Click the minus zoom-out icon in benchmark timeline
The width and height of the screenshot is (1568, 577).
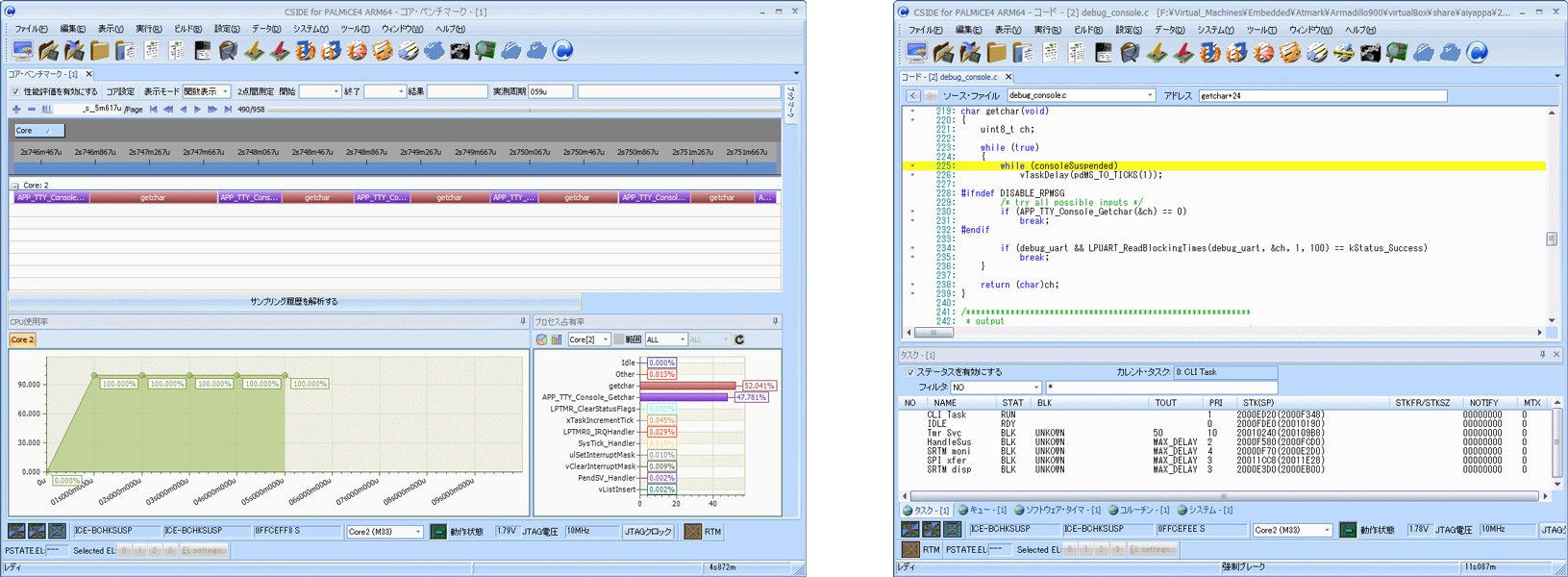tap(31, 110)
